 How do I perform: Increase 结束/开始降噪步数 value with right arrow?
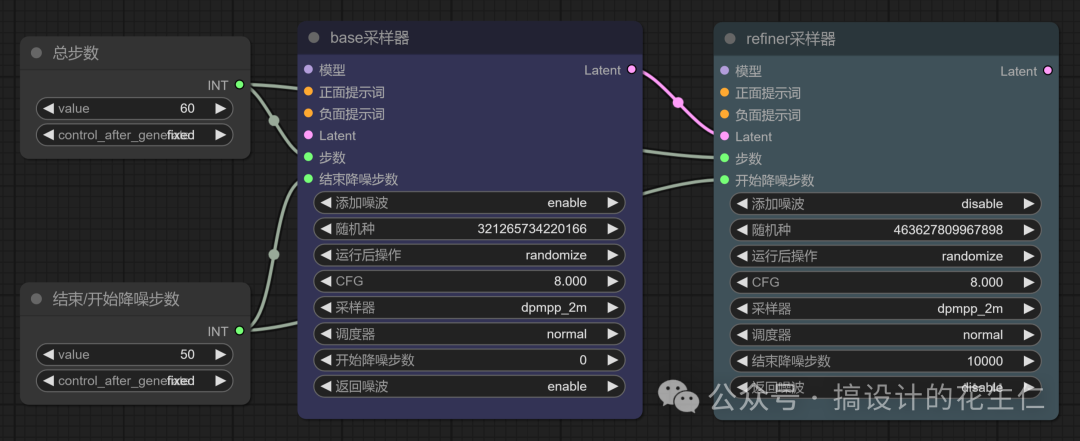point(220,354)
